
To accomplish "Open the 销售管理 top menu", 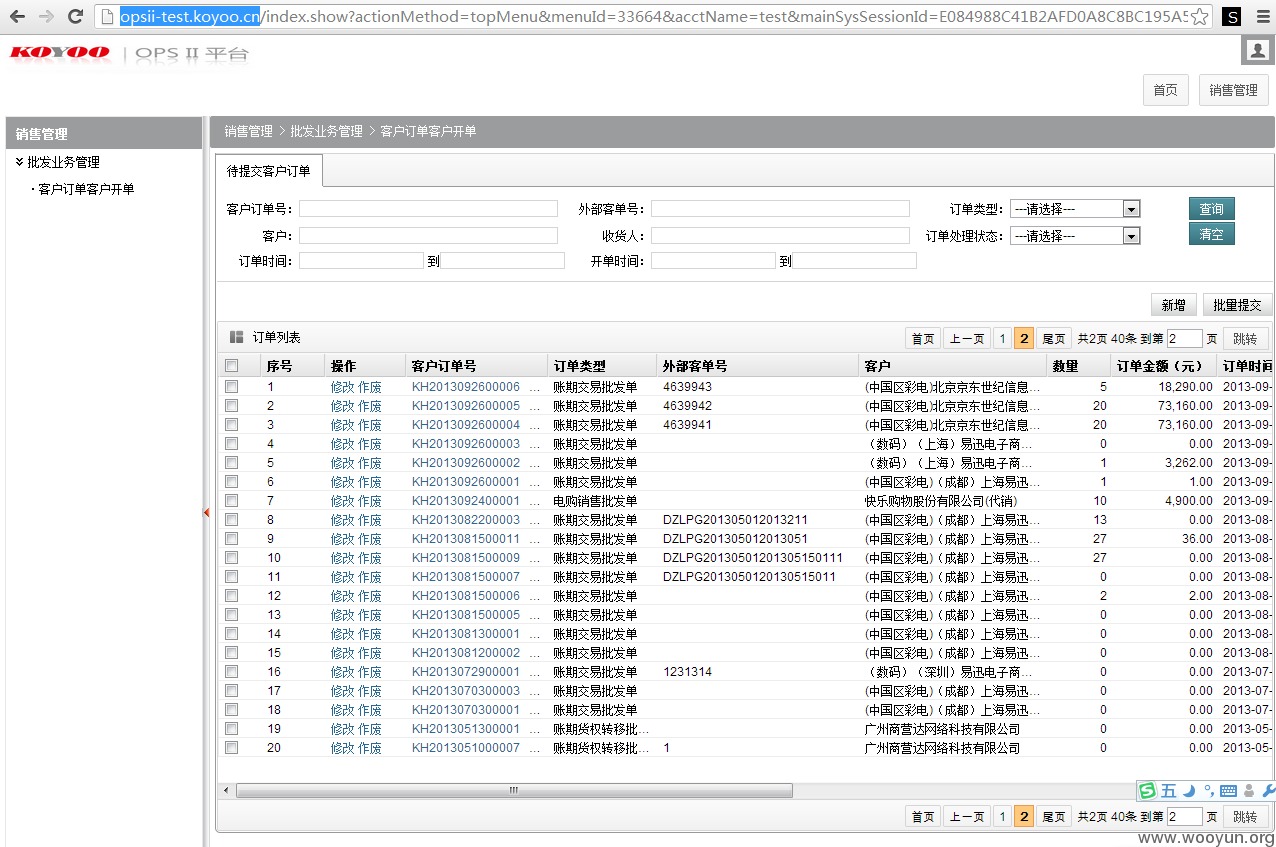I will (1233, 90).
